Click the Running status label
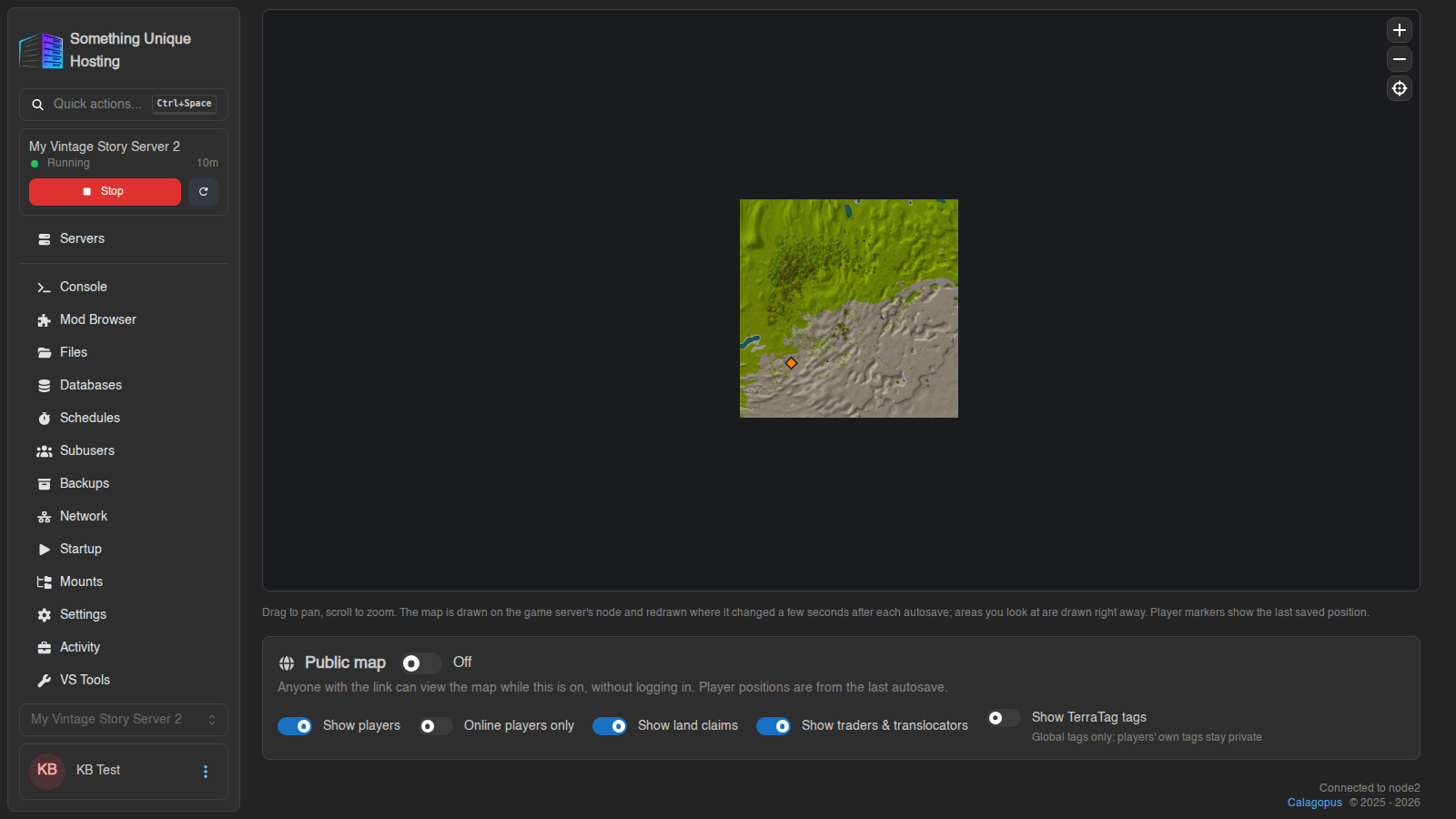 click(x=68, y=163)
